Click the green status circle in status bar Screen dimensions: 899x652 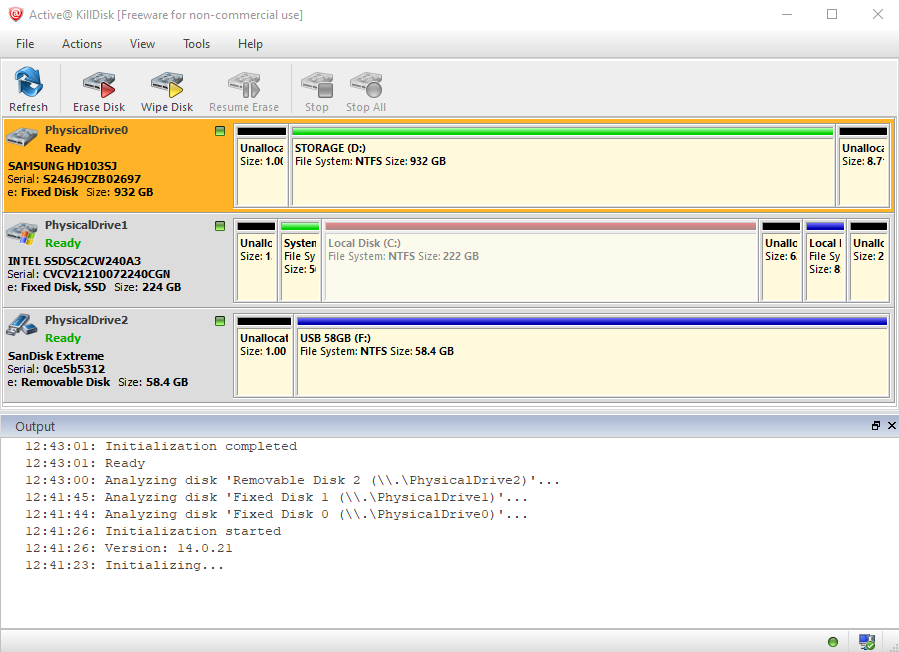tap(833, 642)
